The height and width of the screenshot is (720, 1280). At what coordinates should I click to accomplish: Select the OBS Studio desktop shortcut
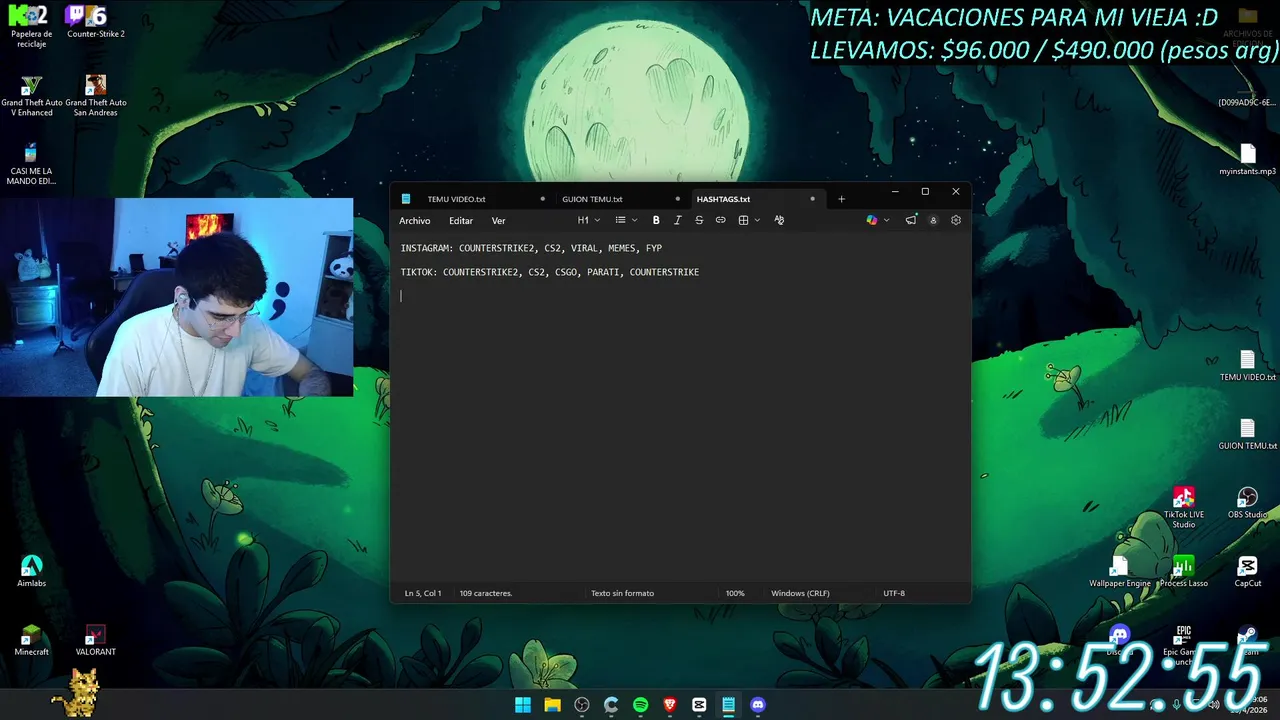1247,503
